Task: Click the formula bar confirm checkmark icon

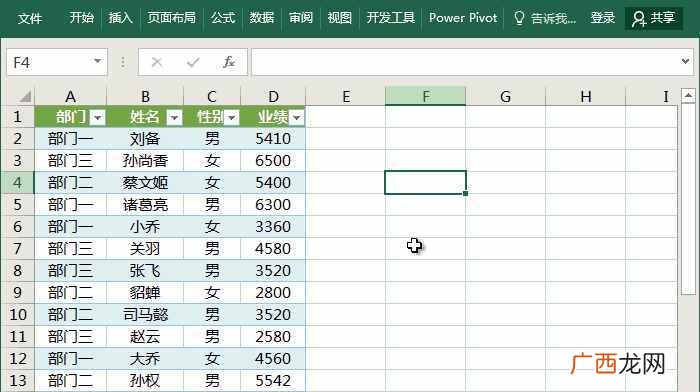Action: (193, 62)
